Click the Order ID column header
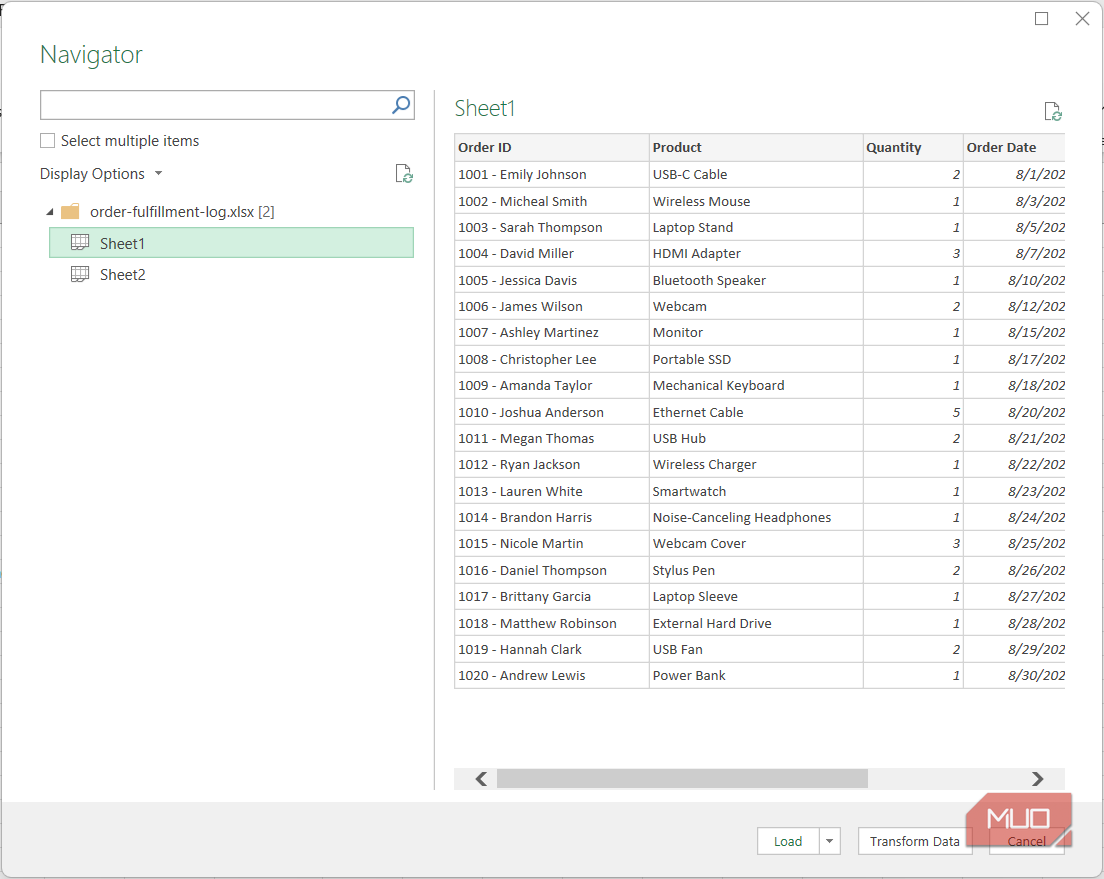This screenshot has width=1104, height=879. click(552, 147)
